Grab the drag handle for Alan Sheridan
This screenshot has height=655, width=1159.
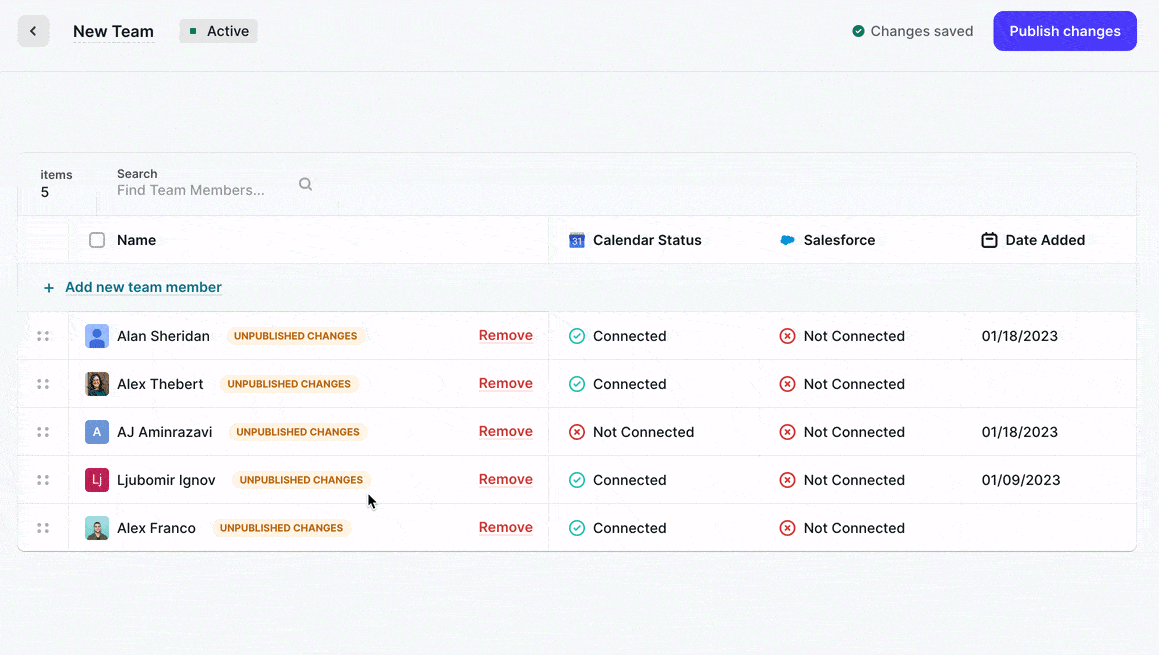tap(43, 336)
